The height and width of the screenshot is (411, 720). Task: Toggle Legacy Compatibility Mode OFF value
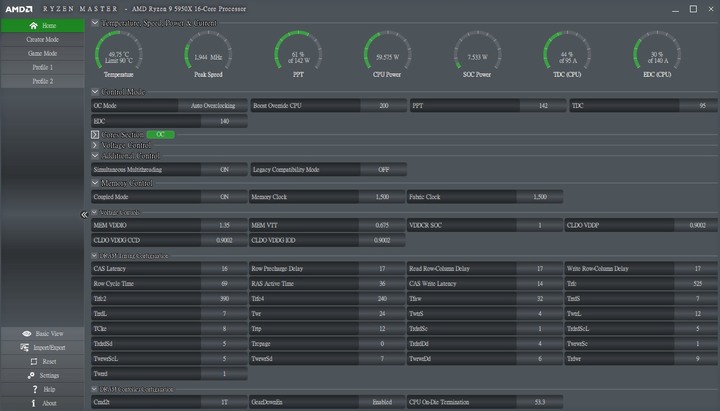pyautogui.click(x=383, y=169)
